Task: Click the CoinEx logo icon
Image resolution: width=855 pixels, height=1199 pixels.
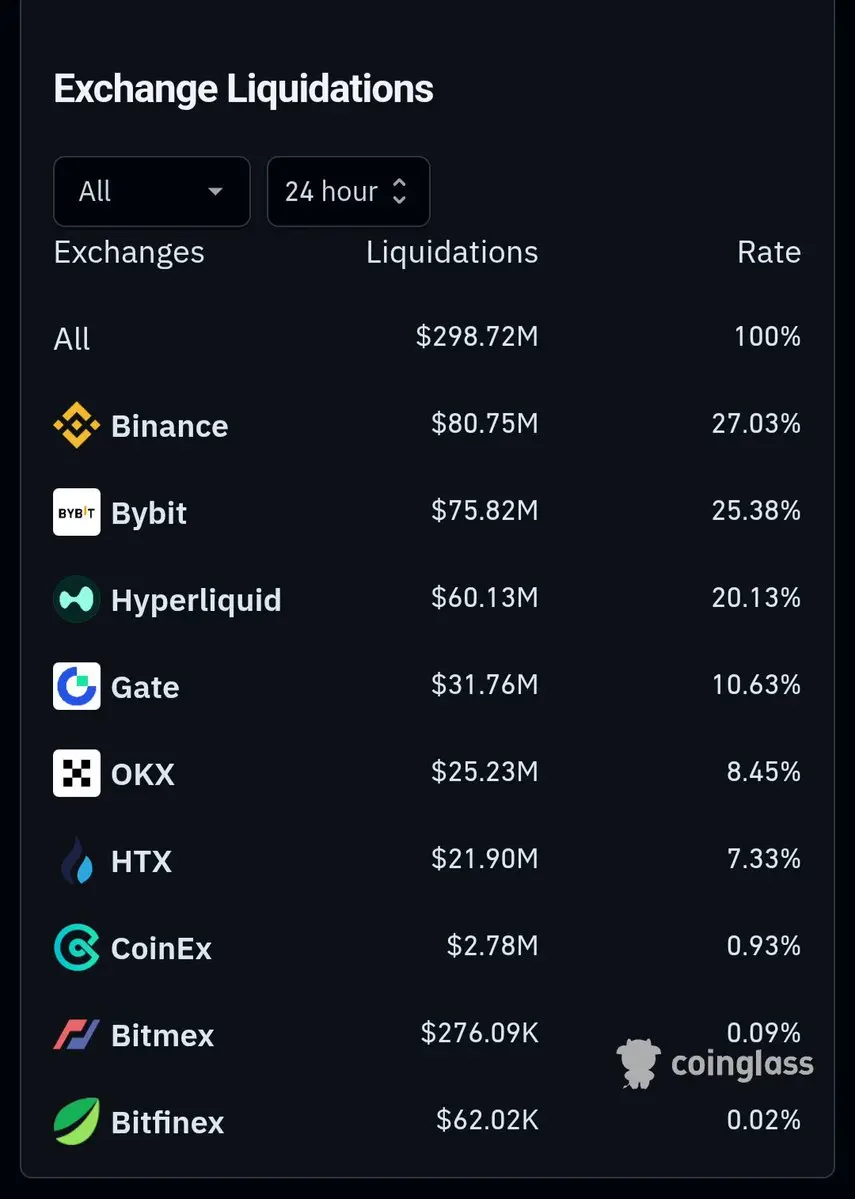Action: click(76, 947)
